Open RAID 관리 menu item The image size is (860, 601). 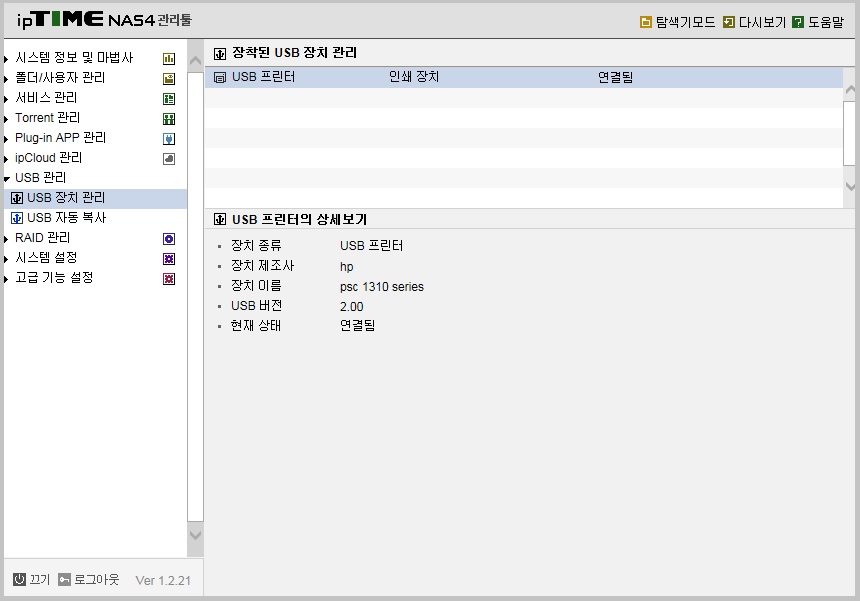(x=42, y=237)
